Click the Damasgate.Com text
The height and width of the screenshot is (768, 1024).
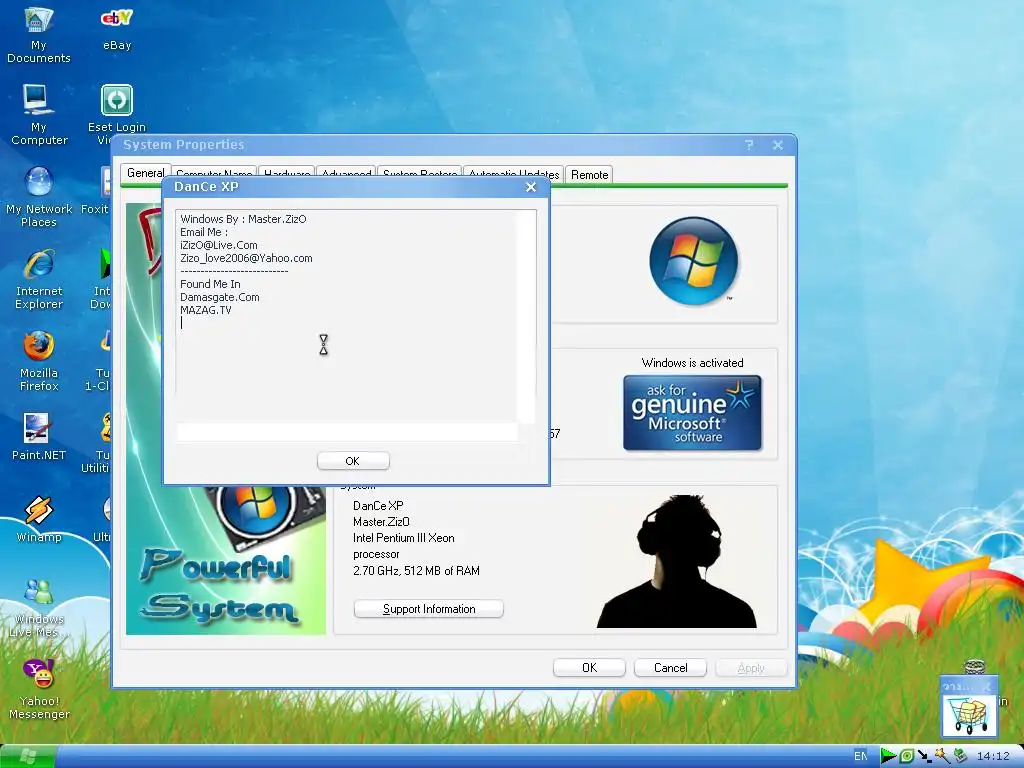pyautogui.click(x=219, y=297)
